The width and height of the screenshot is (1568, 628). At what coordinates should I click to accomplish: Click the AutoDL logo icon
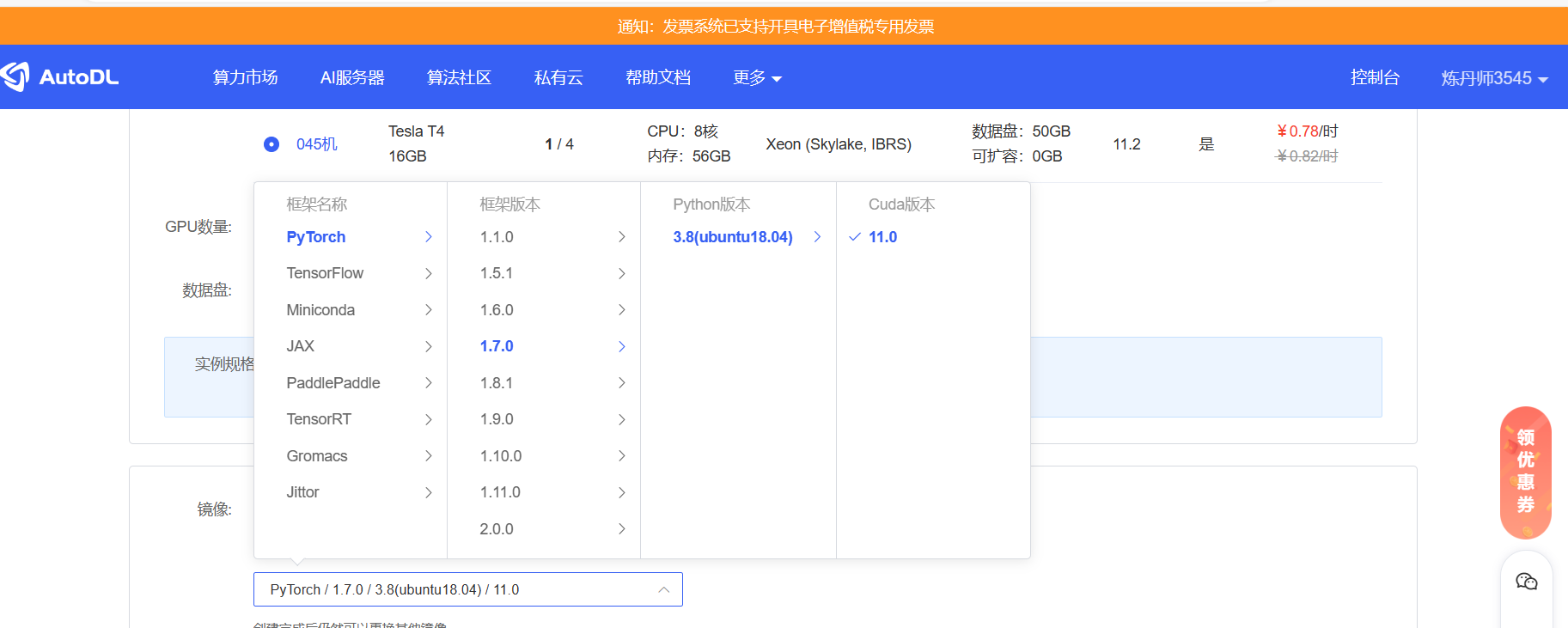[15, 76]
